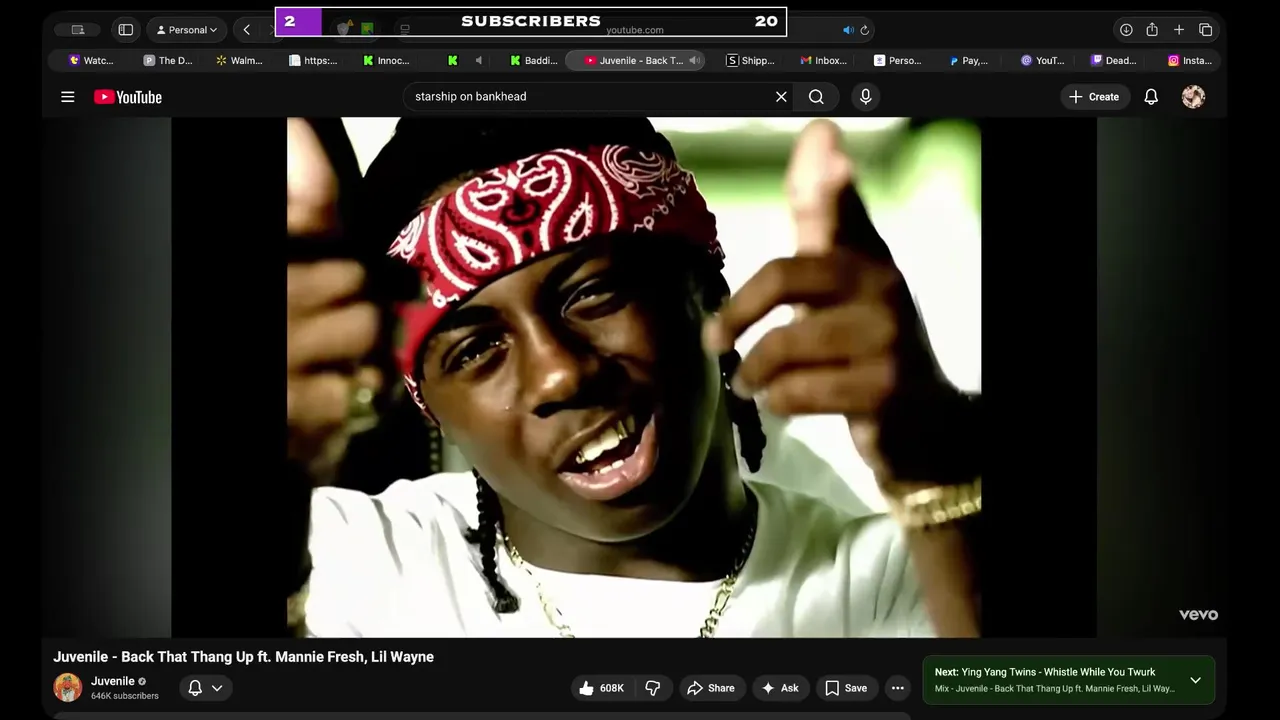Image resolution: width=1280 pixels, height=720 pixels.
Task: Show Safari downloads
Action: (1126, 30)
